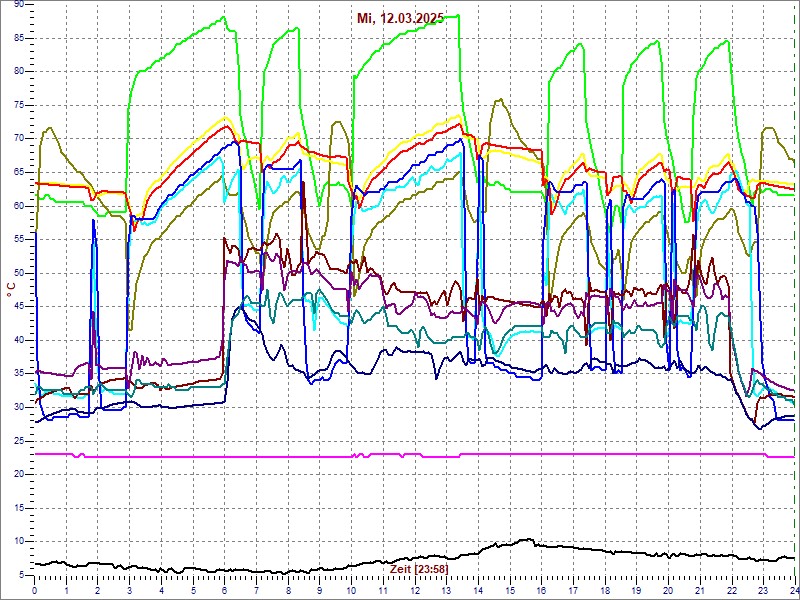Select the 90 value on the temperature axis

(x=18, y=4)
